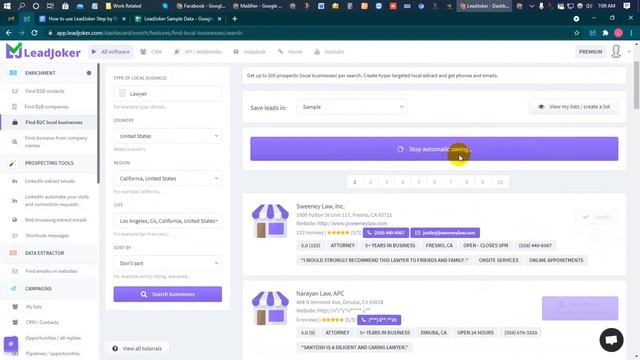Open the CRM menu item

[151, 52]
